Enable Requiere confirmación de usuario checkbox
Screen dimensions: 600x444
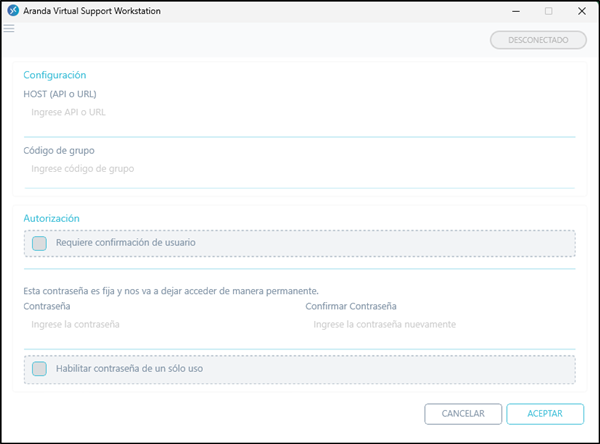coord(39,243)
